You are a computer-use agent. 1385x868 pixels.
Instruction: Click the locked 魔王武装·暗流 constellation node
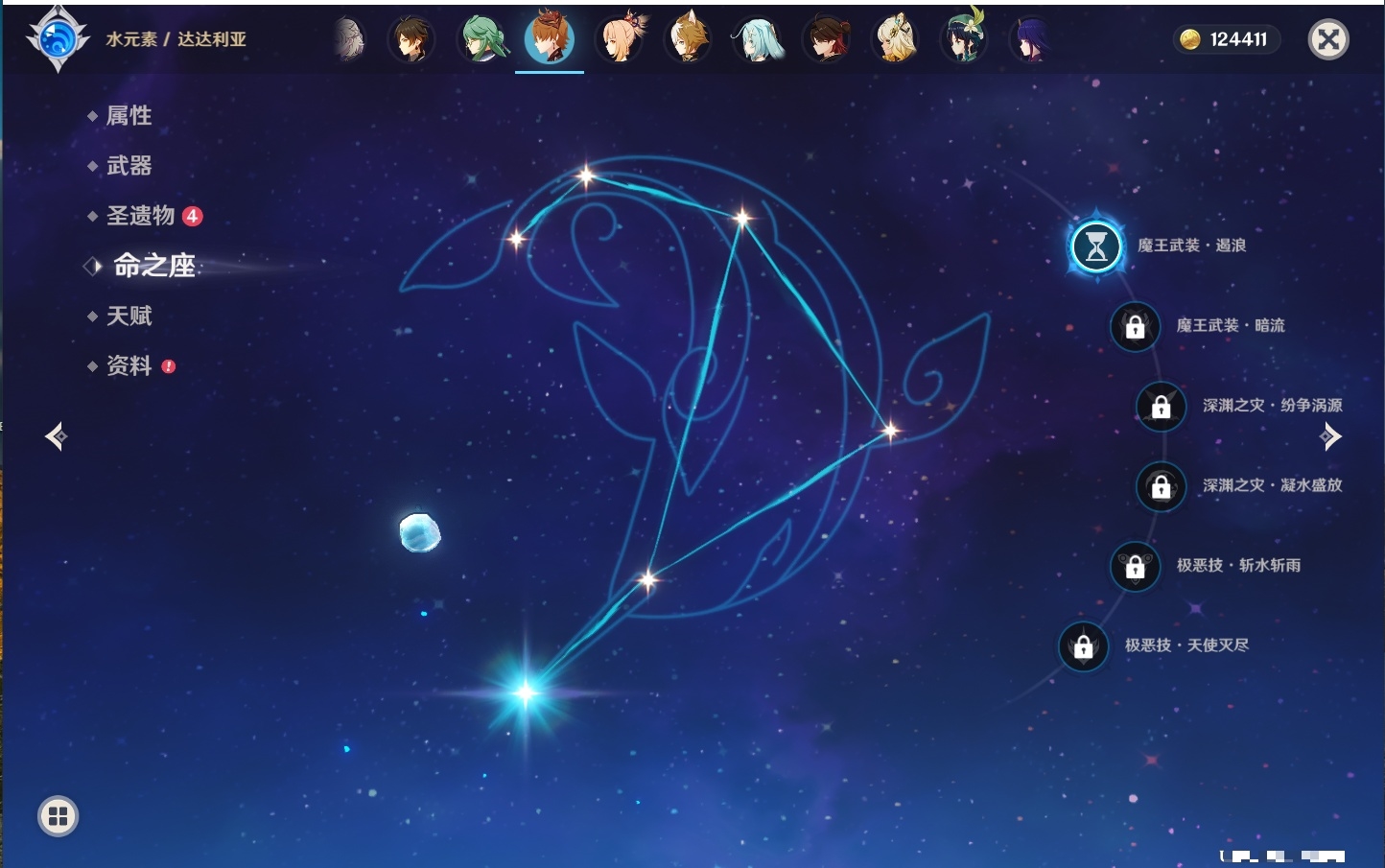pyautogui.click(x=1135, y=326)
